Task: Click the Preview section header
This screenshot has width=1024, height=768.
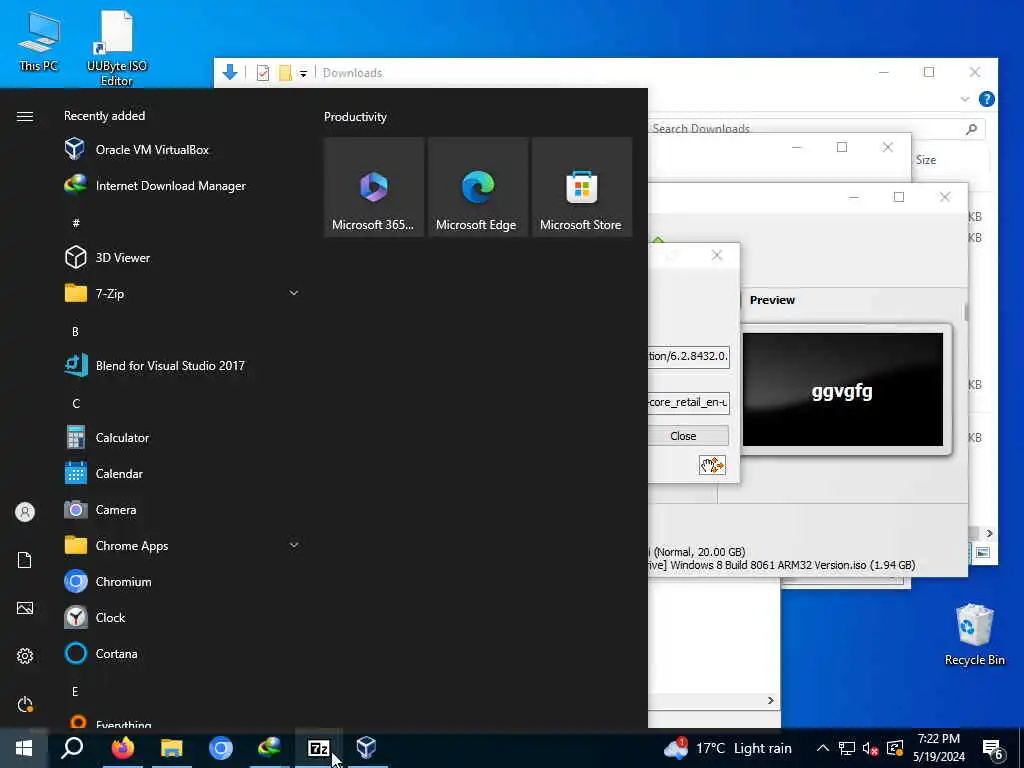Action: (x=772, y=300)
